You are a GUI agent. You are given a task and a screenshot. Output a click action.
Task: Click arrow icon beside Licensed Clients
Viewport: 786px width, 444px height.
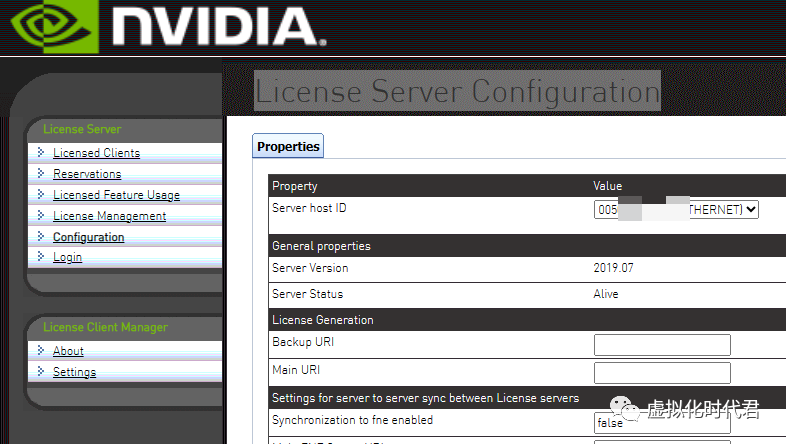pyautogui.click(x=41, y=153)
